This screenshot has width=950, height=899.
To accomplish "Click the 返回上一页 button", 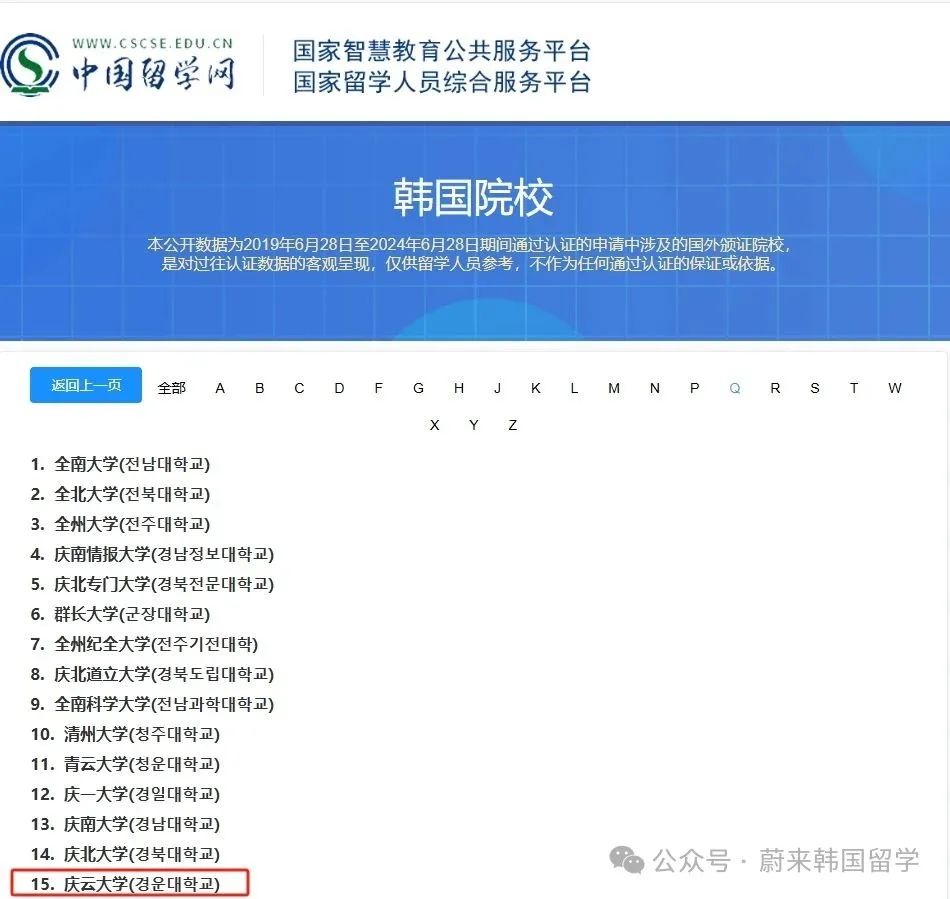I will click(85, 385).
